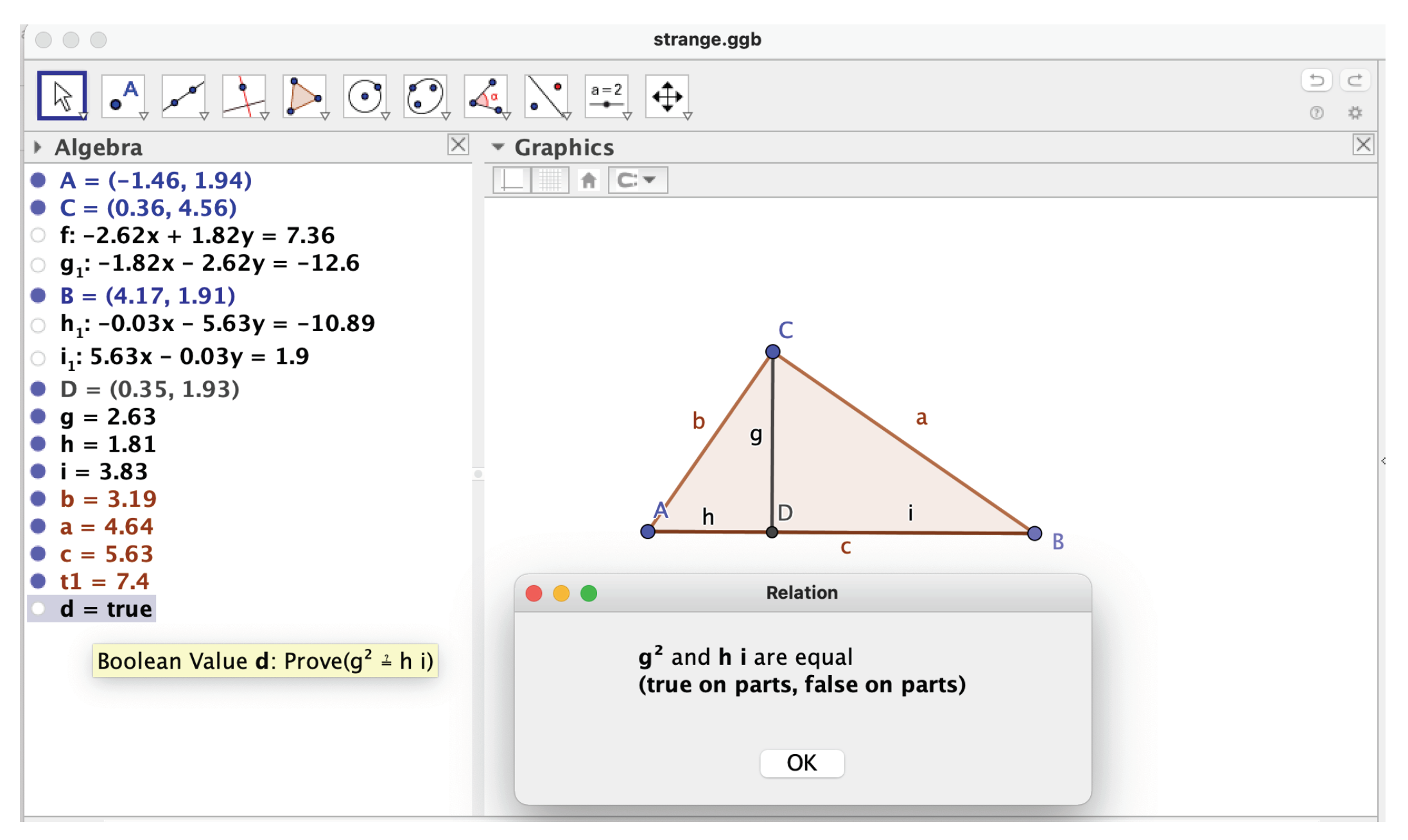This screenshot has height=840, width=1408.
Task: Toggle visibility of point B
Action: 39,295
